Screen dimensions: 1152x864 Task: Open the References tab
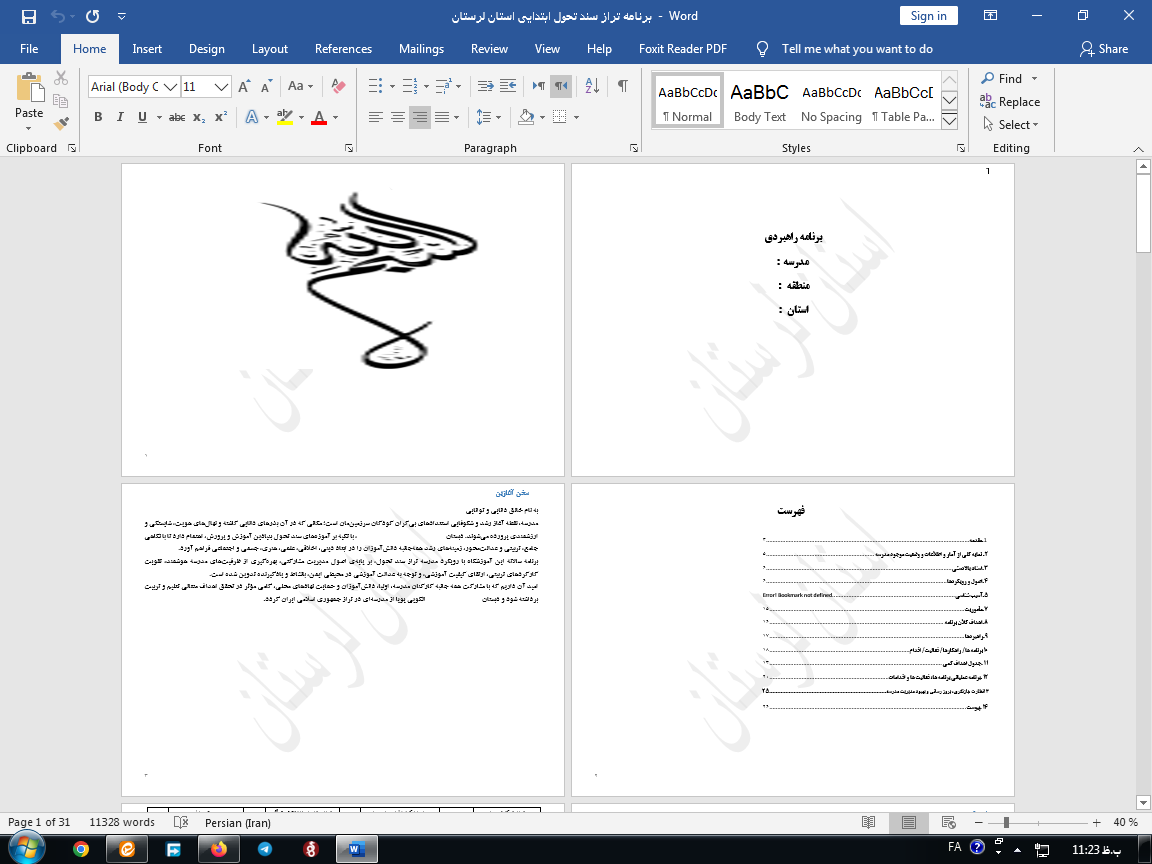343,49
